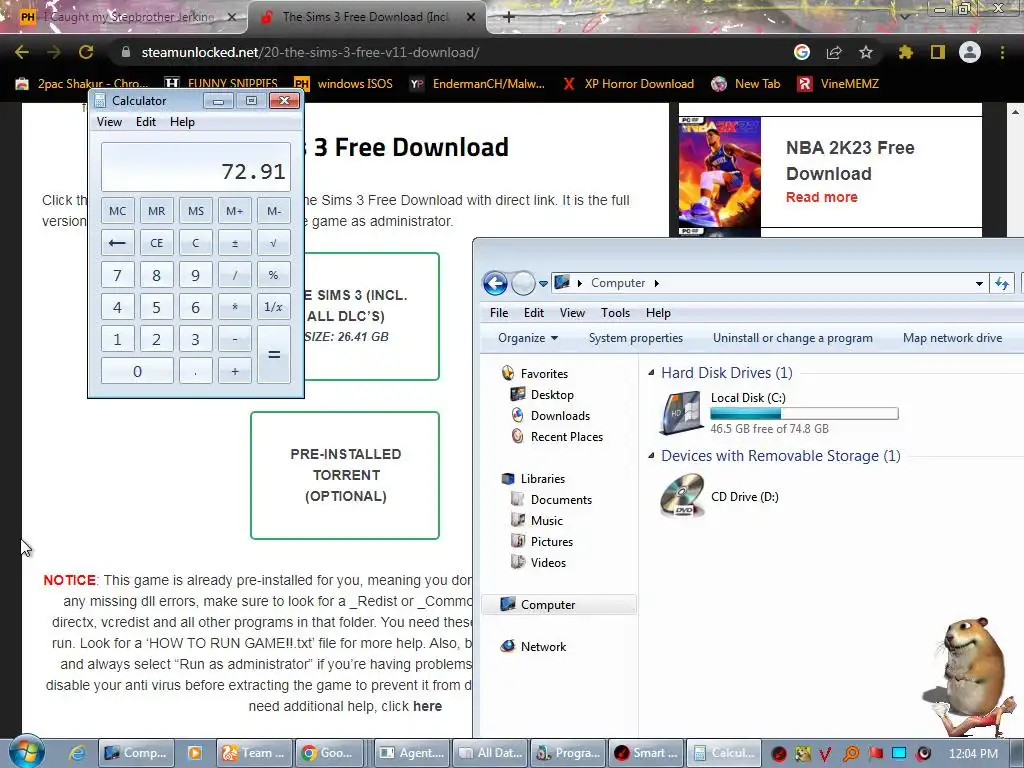Click System properties in Explorer toolbar
The height and width of the screenshot is (768, 1024).
[x=635, y=338]
